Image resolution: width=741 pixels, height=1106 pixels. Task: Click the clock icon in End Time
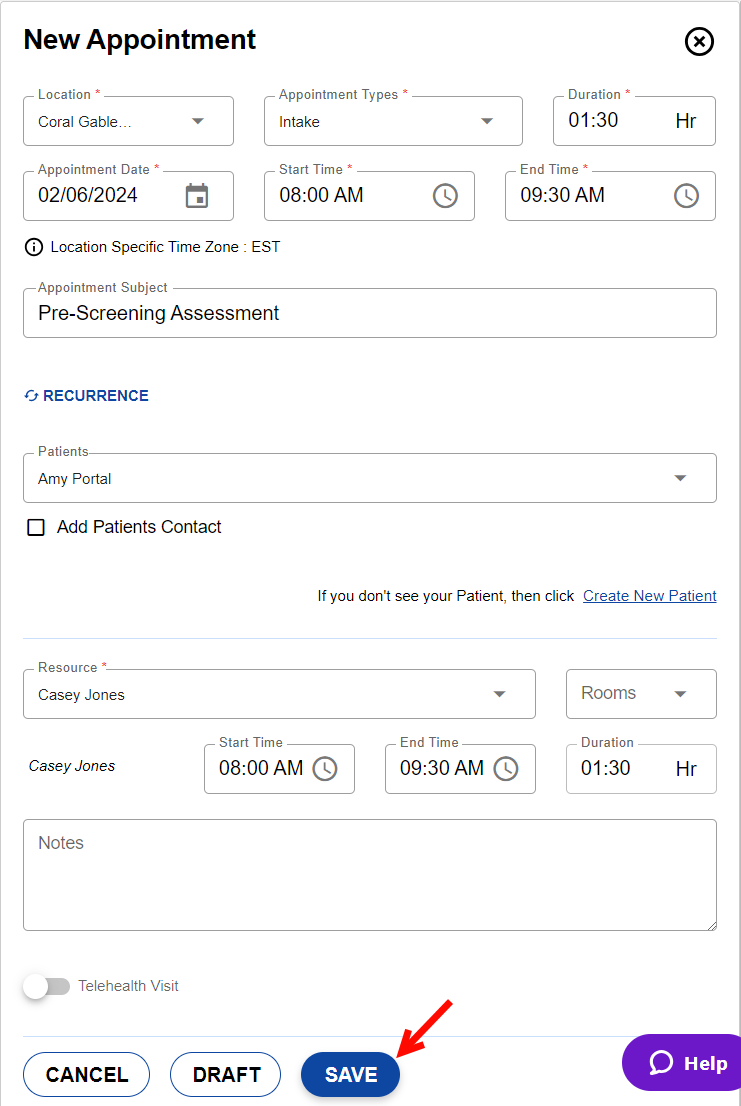point(686,196)
